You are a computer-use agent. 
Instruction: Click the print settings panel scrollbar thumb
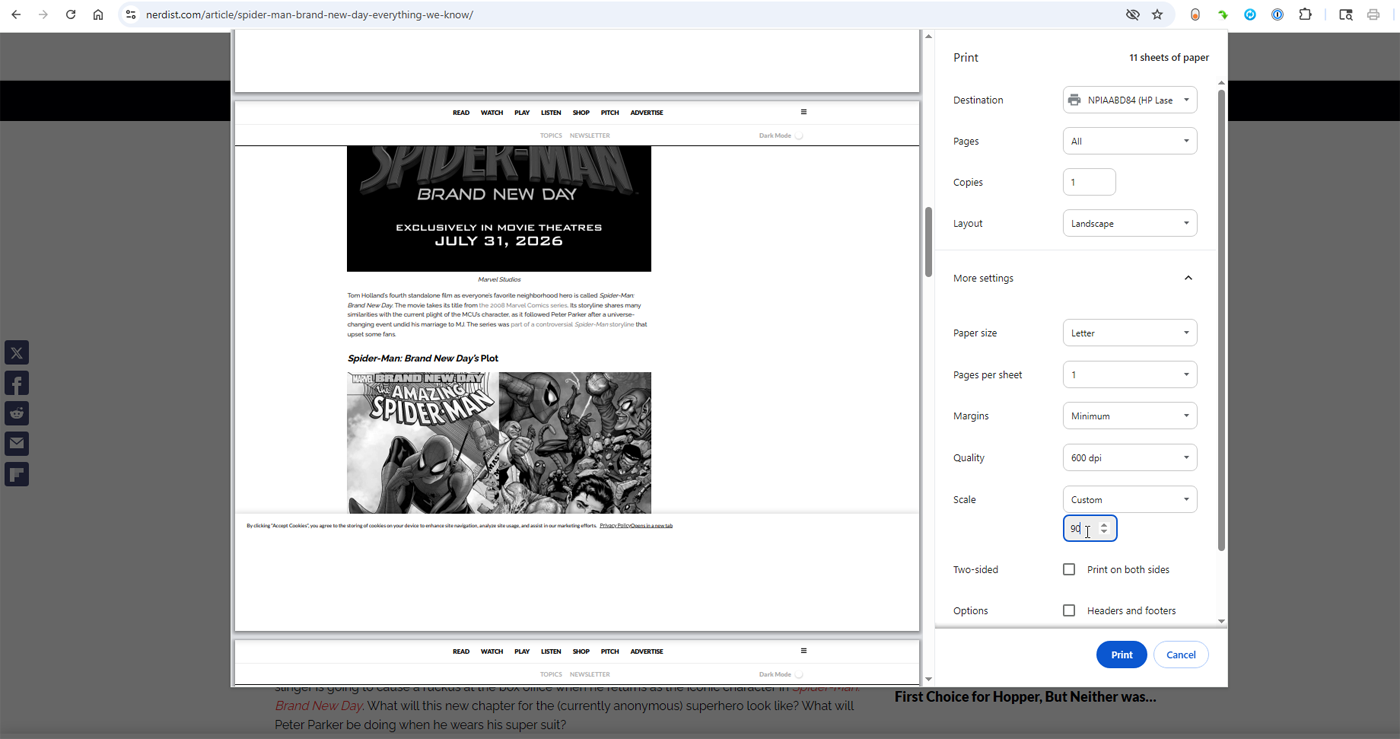pos(1221,320)
